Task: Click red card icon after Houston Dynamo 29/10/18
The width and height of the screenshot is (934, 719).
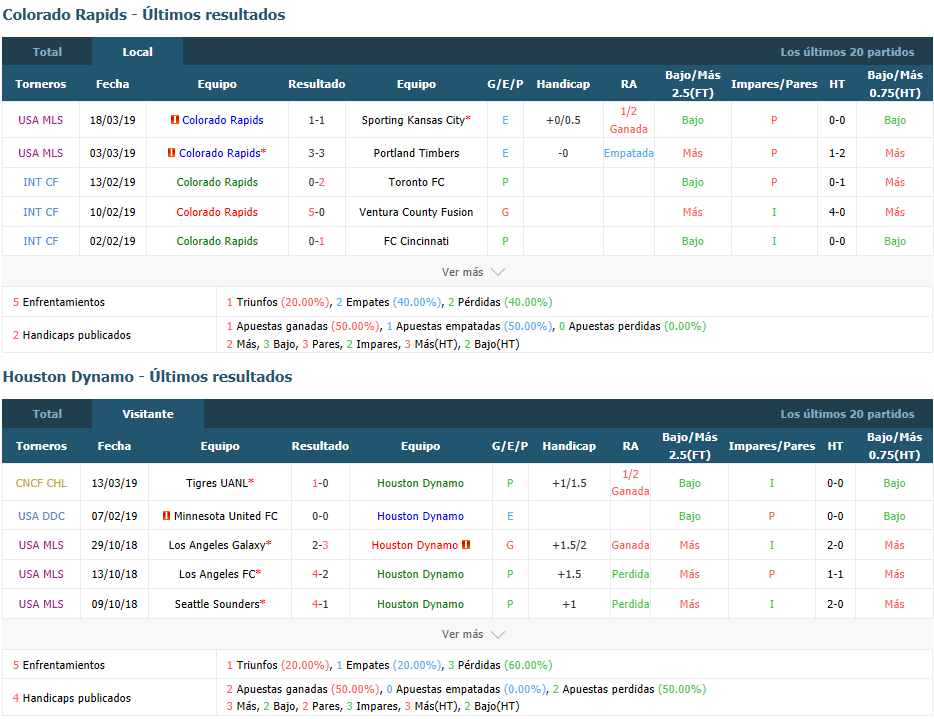Action: [x=466, y=544]
